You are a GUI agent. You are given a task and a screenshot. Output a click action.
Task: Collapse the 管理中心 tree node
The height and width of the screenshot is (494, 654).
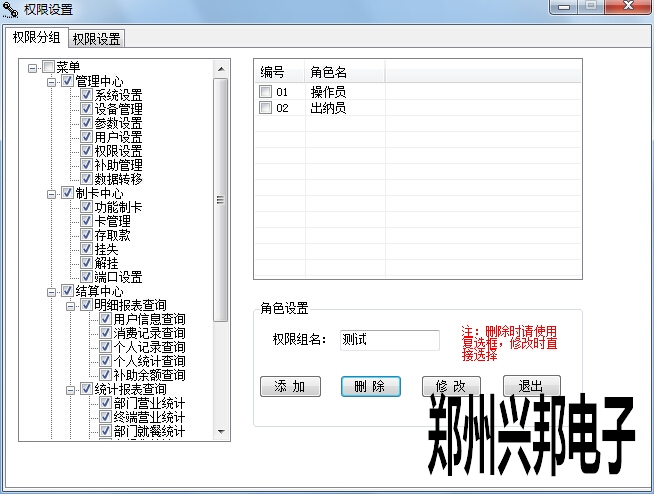coord(51,82)
